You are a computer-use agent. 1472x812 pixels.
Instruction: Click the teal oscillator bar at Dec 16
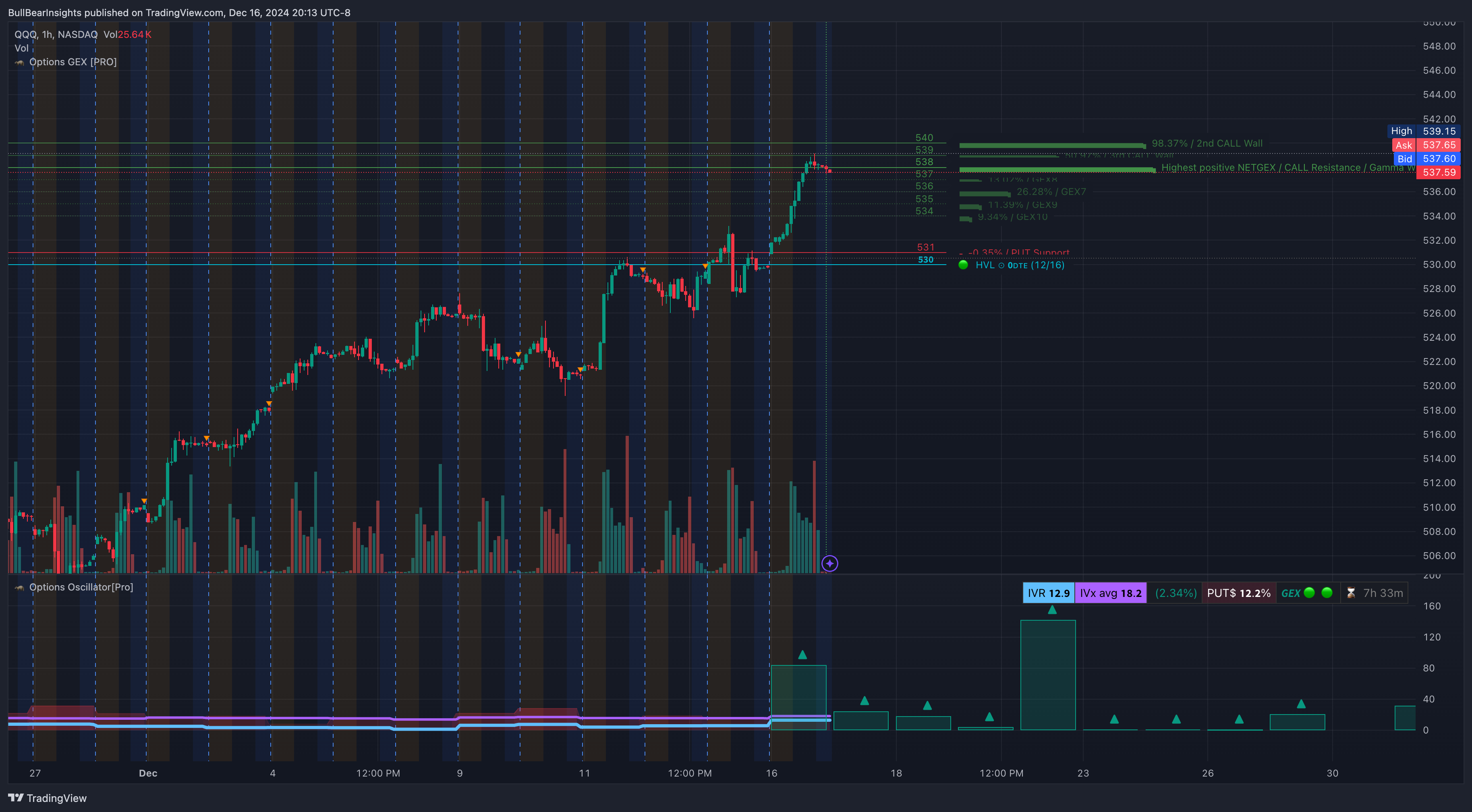click(798, 697)
